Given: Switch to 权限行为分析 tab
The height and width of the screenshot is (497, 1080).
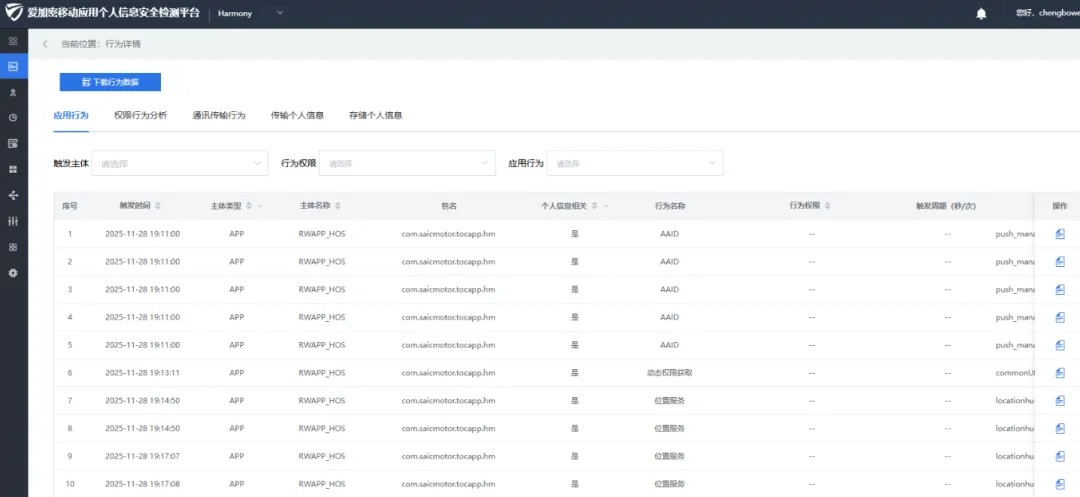Looking at the screenshot, I should coord(140,116).
